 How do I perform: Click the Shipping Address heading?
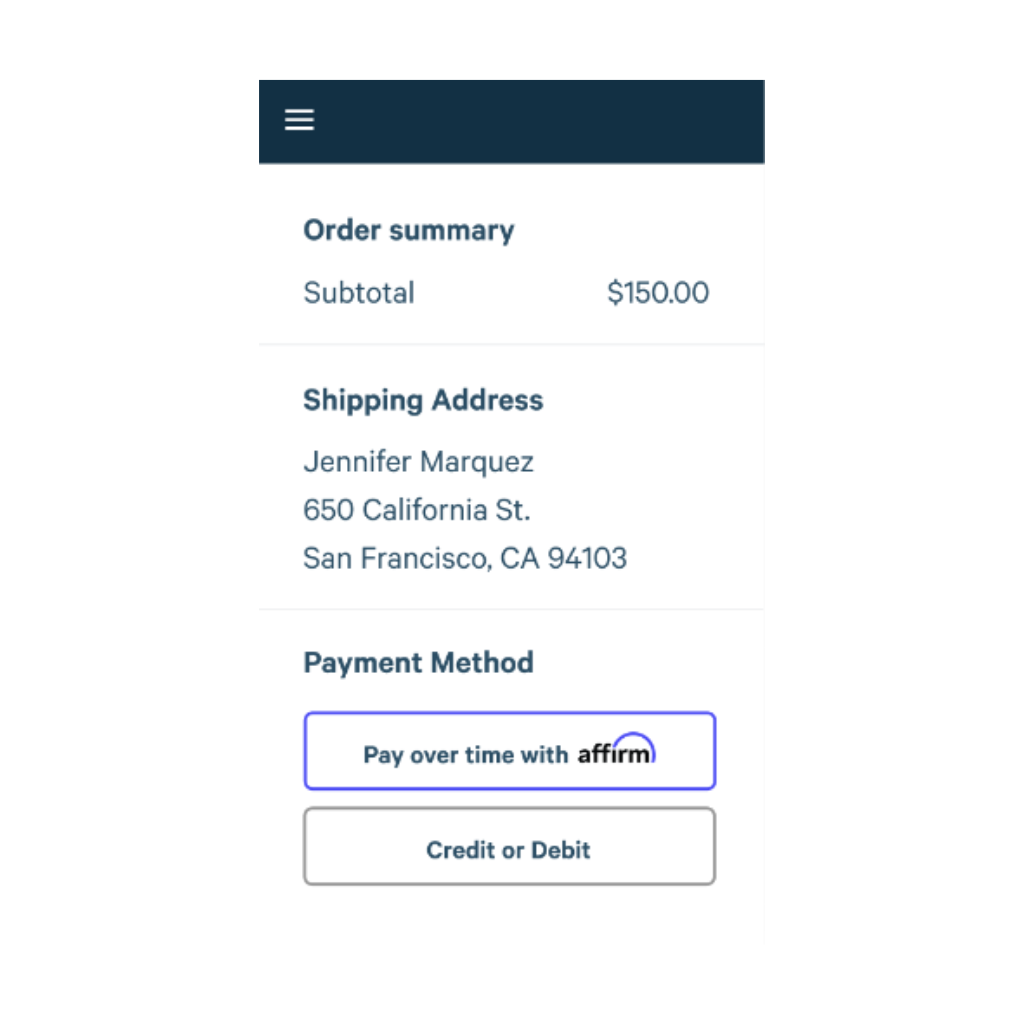422,400
